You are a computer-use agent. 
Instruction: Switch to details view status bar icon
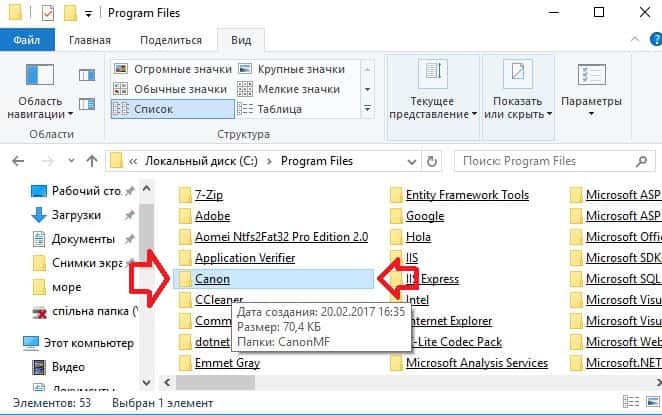(x=631, y=402)
